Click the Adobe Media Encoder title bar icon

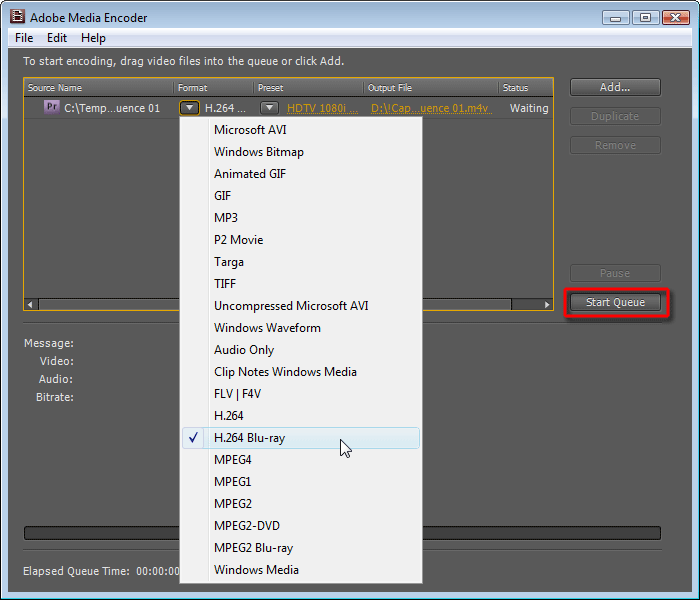coord(17,17)
